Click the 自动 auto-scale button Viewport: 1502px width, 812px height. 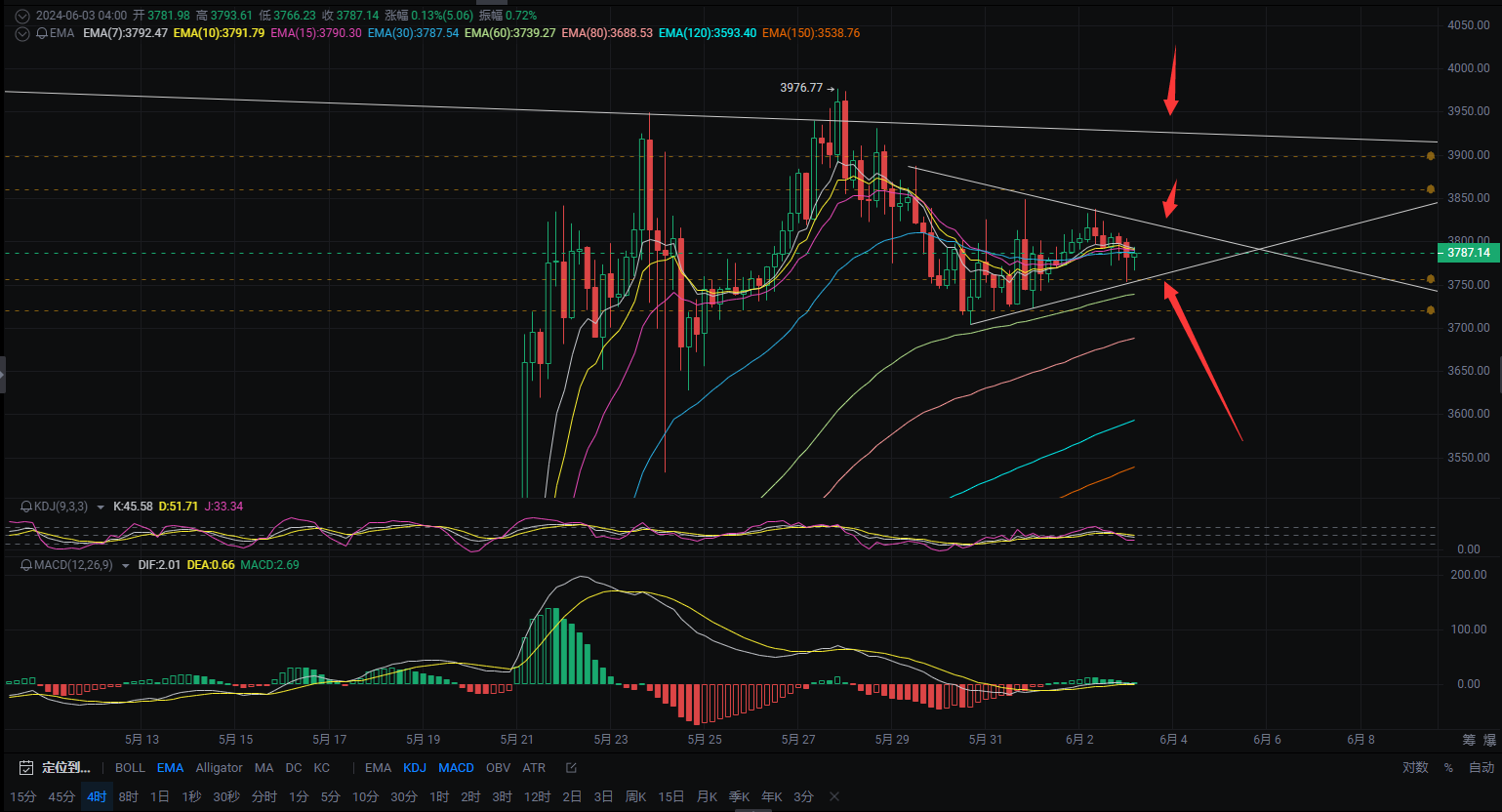click(1481, 768)
